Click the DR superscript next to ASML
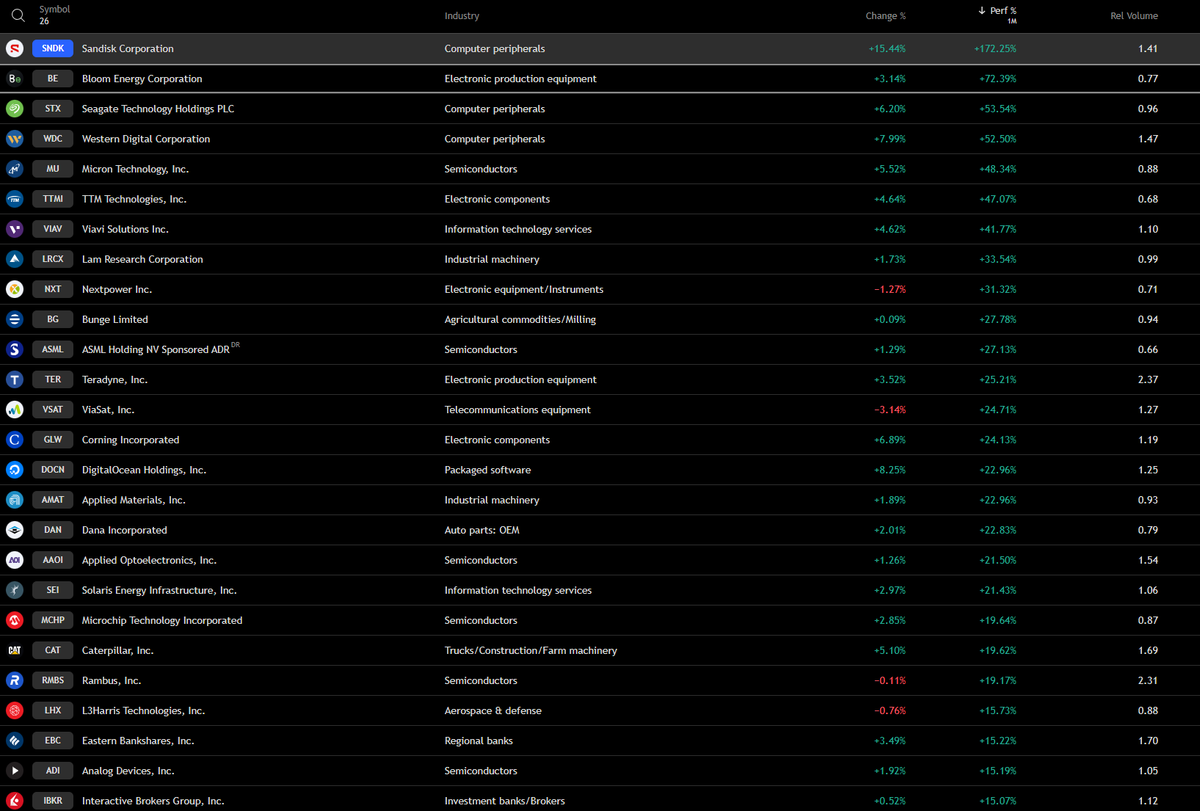Image resolution: width=1200 pixels, height=811 pixels. click(x=234, y=343)
